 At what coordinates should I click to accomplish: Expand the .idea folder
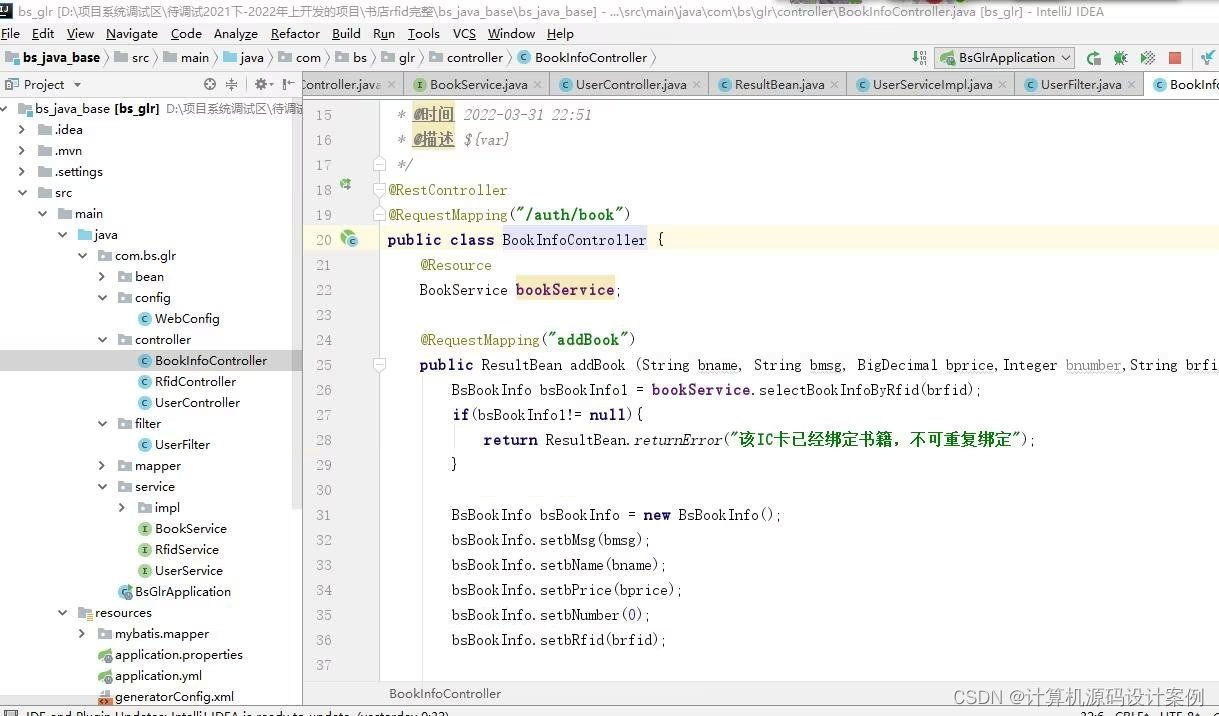point(22,130)
